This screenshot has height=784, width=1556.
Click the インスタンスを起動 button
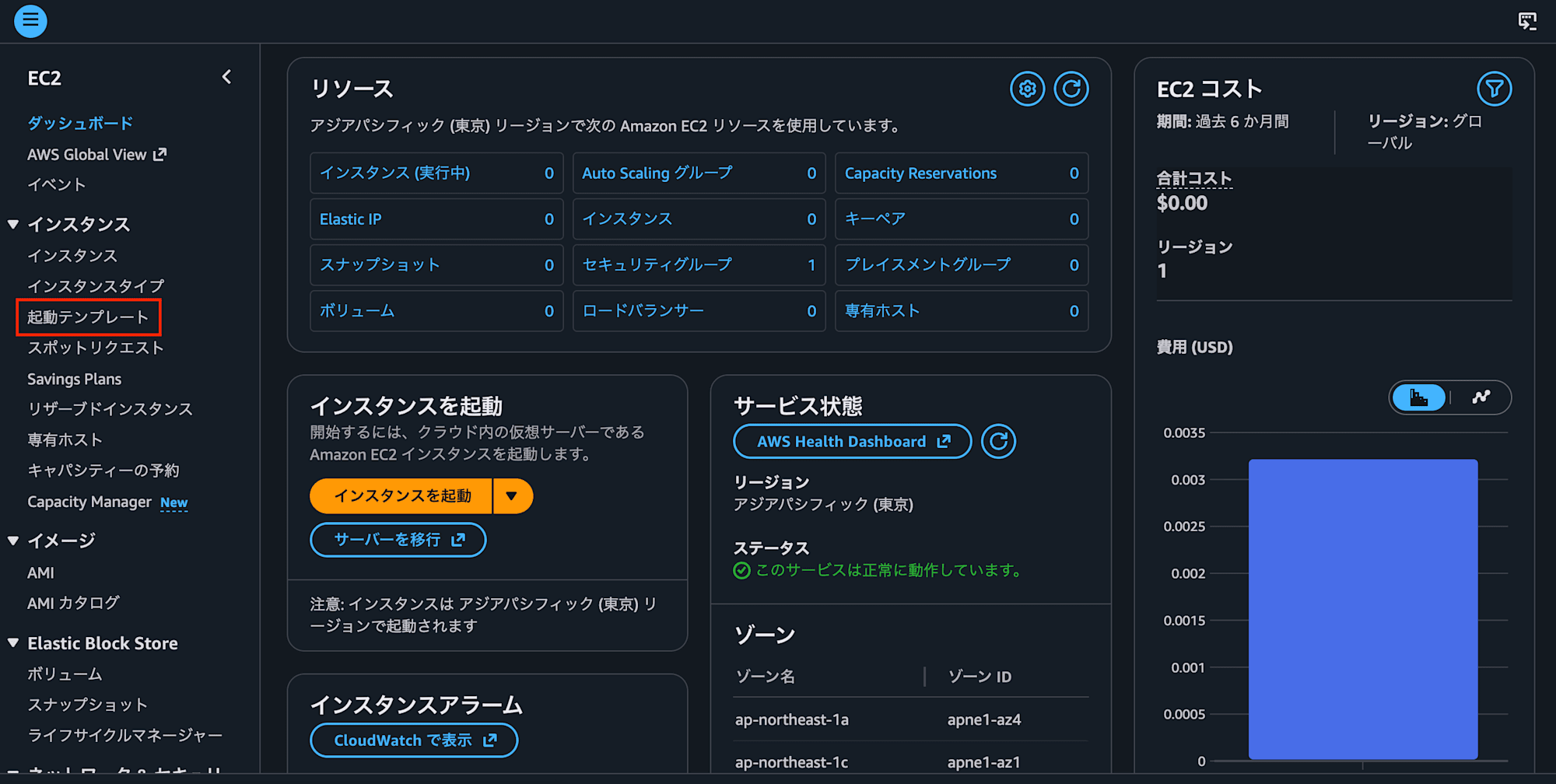[x=401, y=496]
